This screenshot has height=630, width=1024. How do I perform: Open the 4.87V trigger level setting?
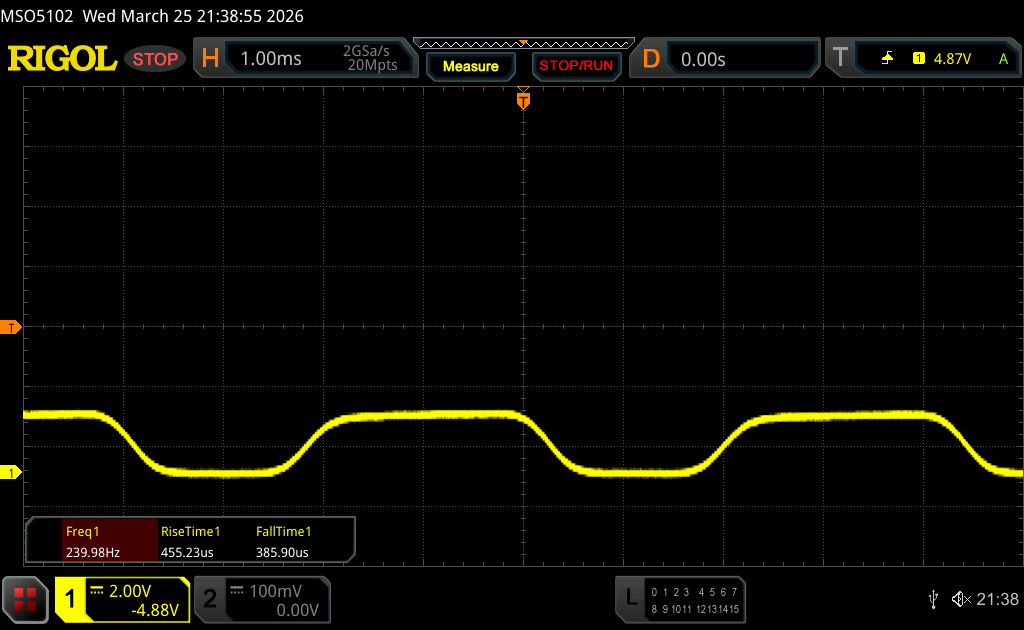click(x=952, y=59)
